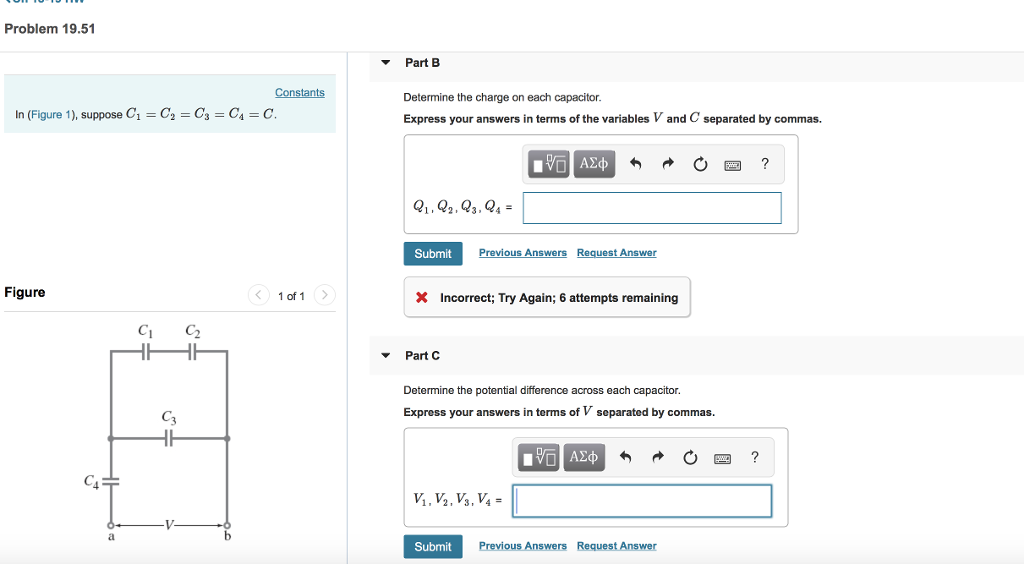Click the math template icon in Part C
Image resolution: width=1024 pixels, height=564 pixels.
(539, 458)
